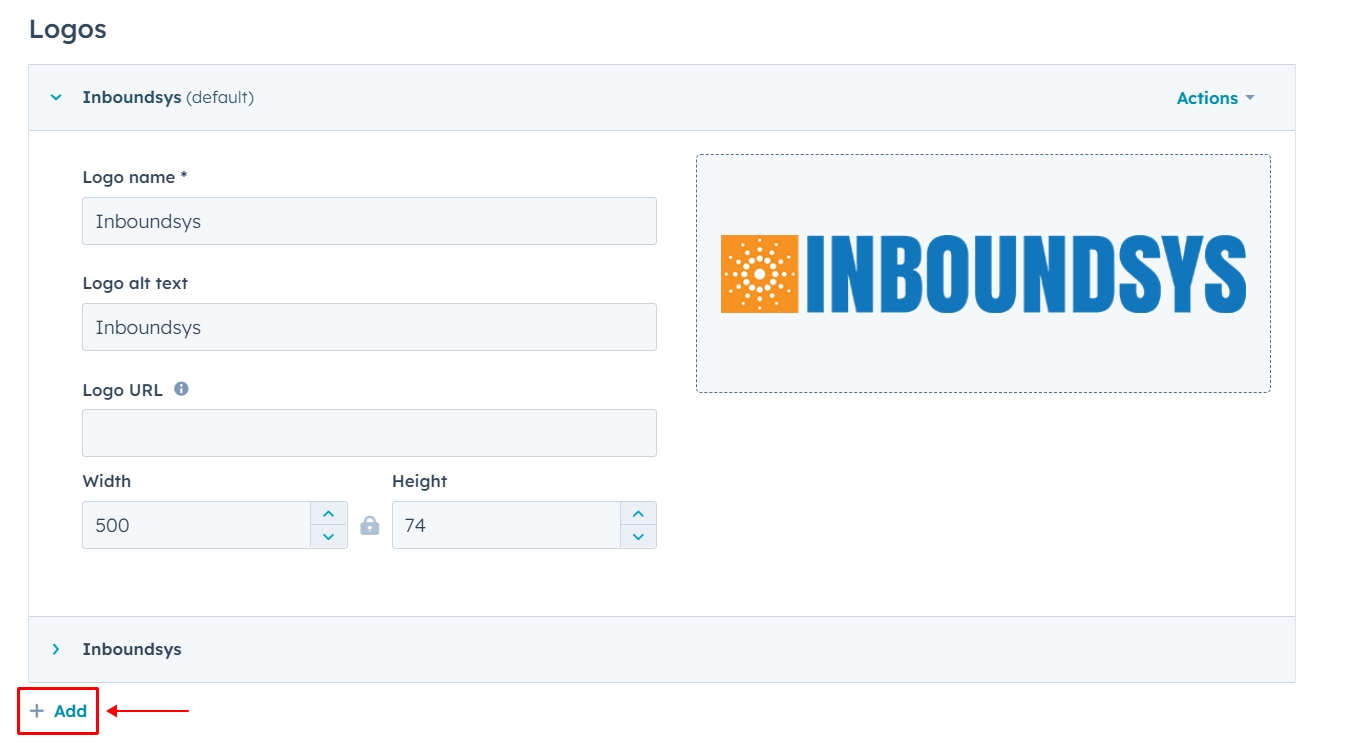Viewport: 1353px width, 742px height.
Task: Show the Logo URL info tooltip icon
Action: pos(181,389)
